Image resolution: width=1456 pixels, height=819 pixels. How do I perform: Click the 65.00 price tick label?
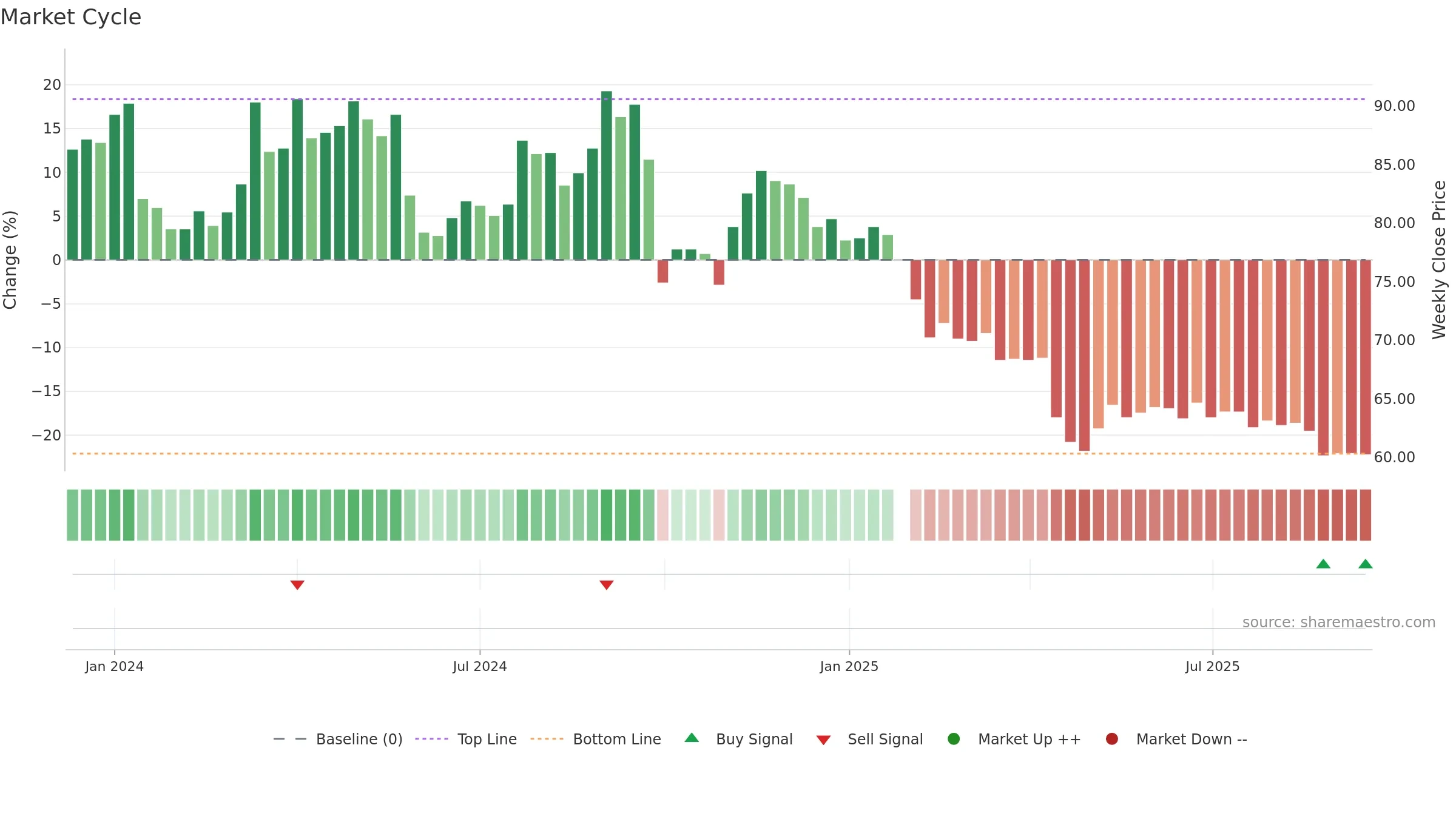[x=1394, y=399]
